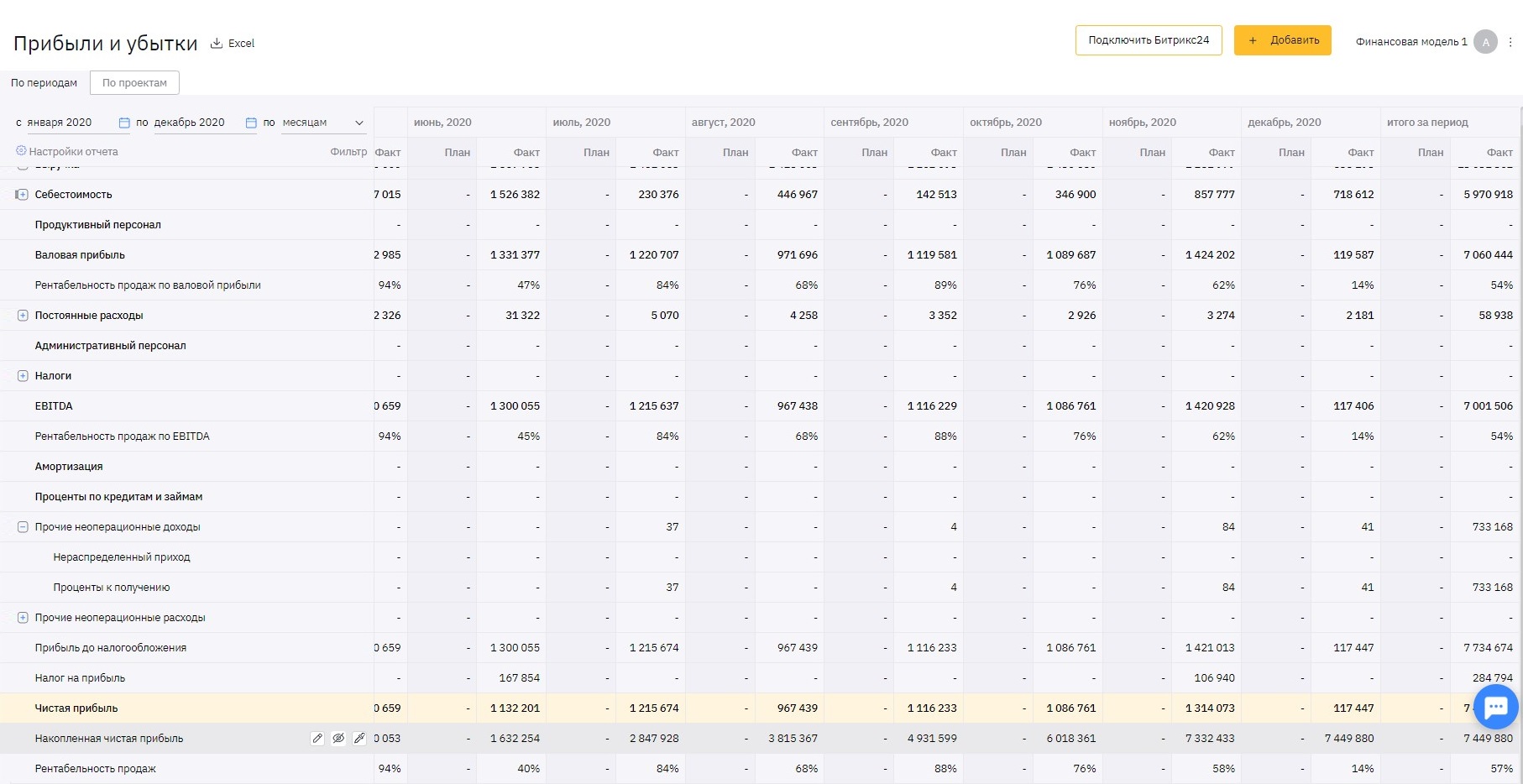Open the 'по месяцам' grouping dropdown
The height and width of the screenshot is (784, 1523).
click(324, 123)
